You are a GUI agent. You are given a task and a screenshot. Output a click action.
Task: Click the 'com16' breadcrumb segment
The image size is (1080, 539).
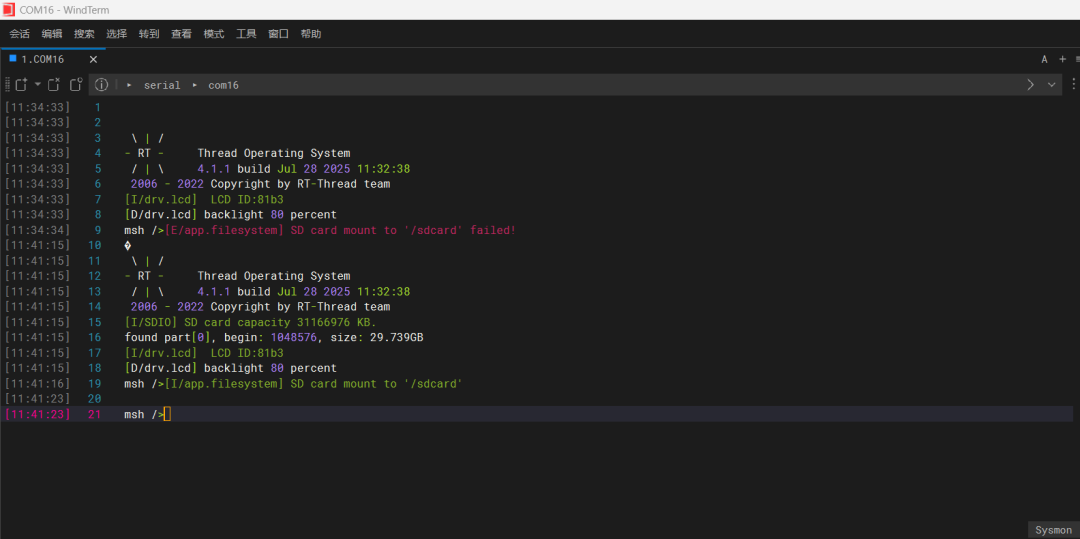point(223,85)
